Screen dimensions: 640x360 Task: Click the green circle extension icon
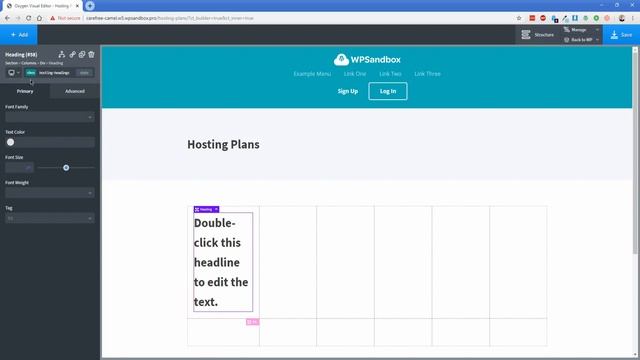pyautogui.click(x=596, y=18)
